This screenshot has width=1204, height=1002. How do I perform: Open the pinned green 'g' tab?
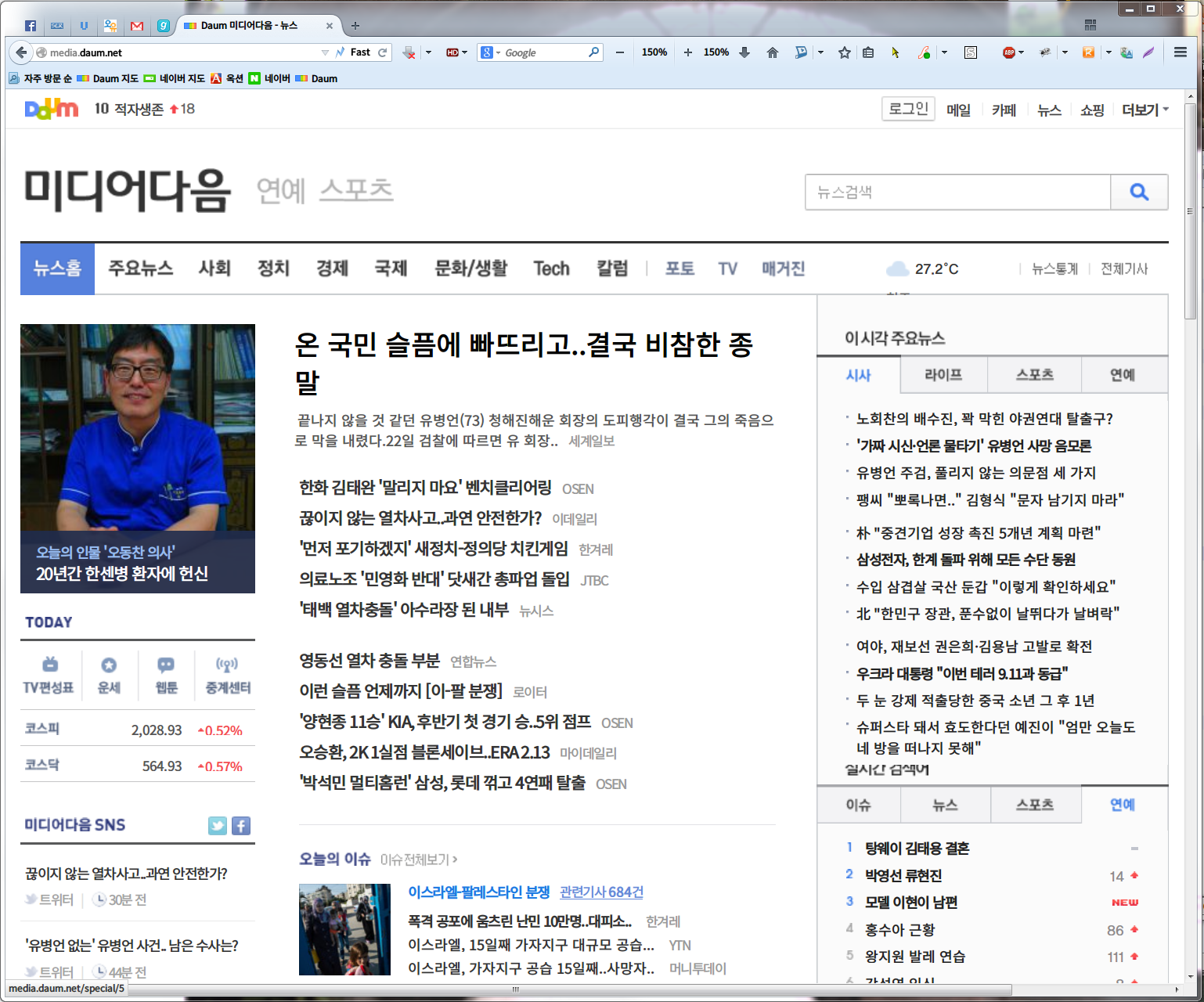point(164,26)
